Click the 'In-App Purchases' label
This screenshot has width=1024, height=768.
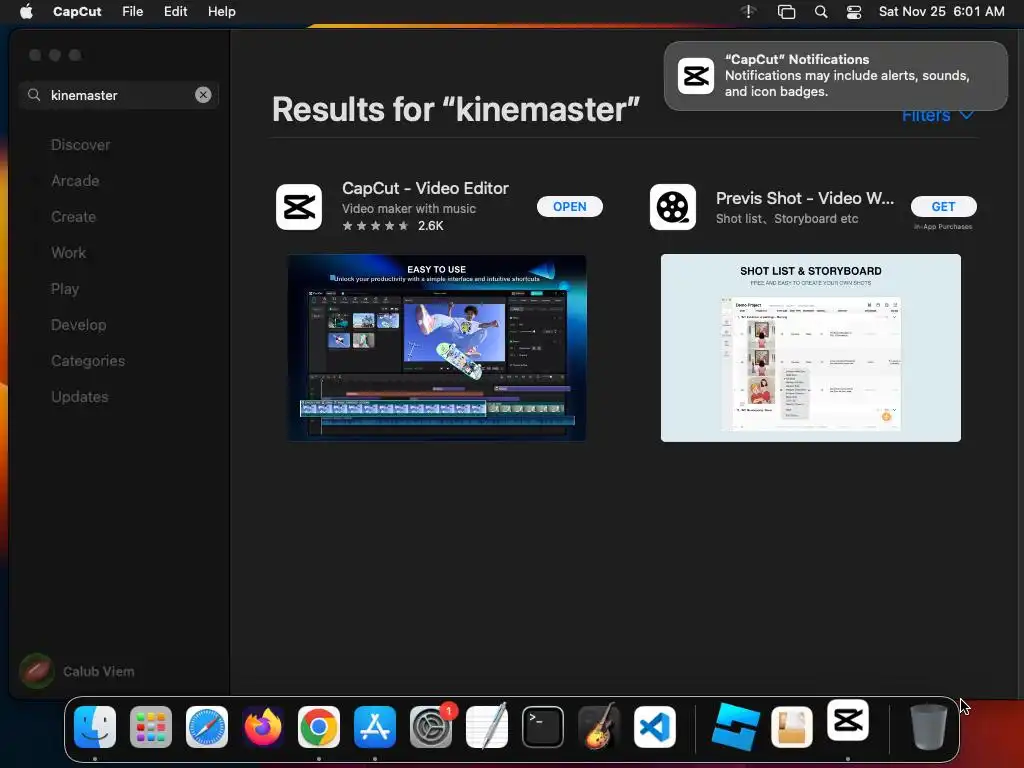943,227
